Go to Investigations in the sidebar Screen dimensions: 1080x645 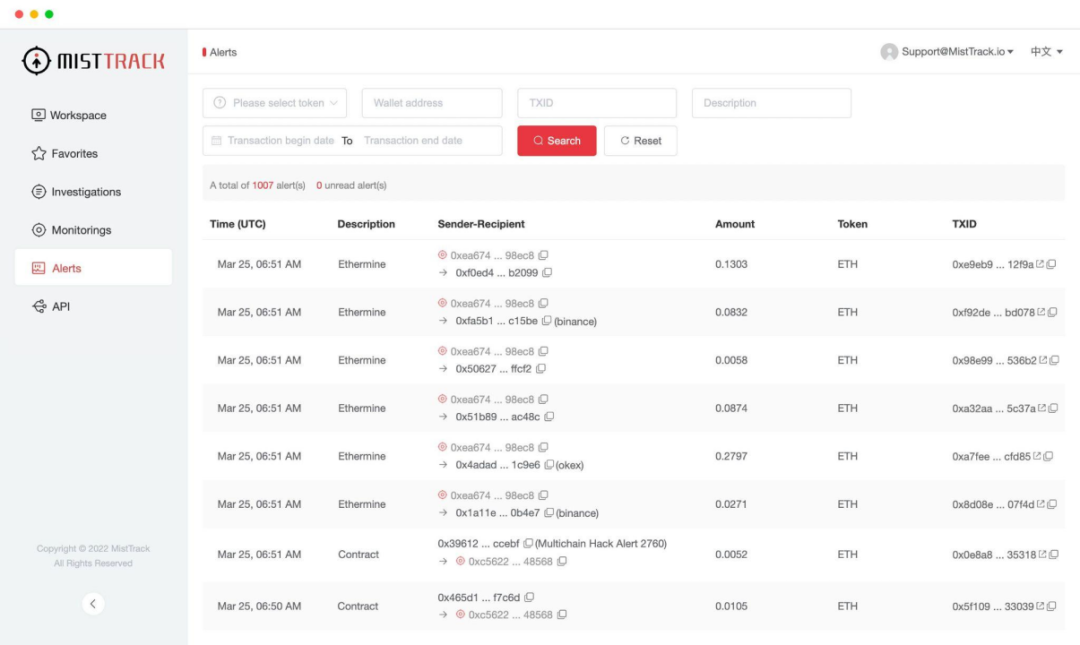[x=85, y=192]
